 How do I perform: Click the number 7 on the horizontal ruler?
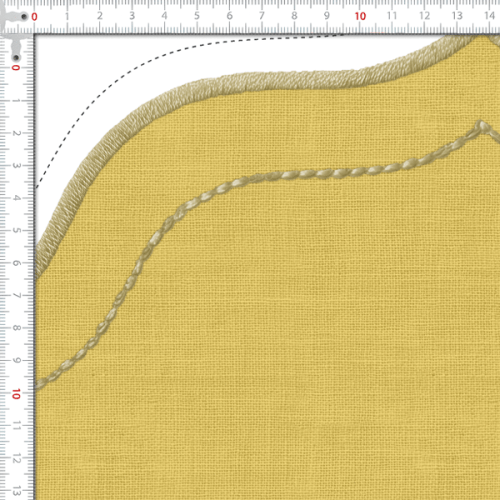click(x=262, y=16)
